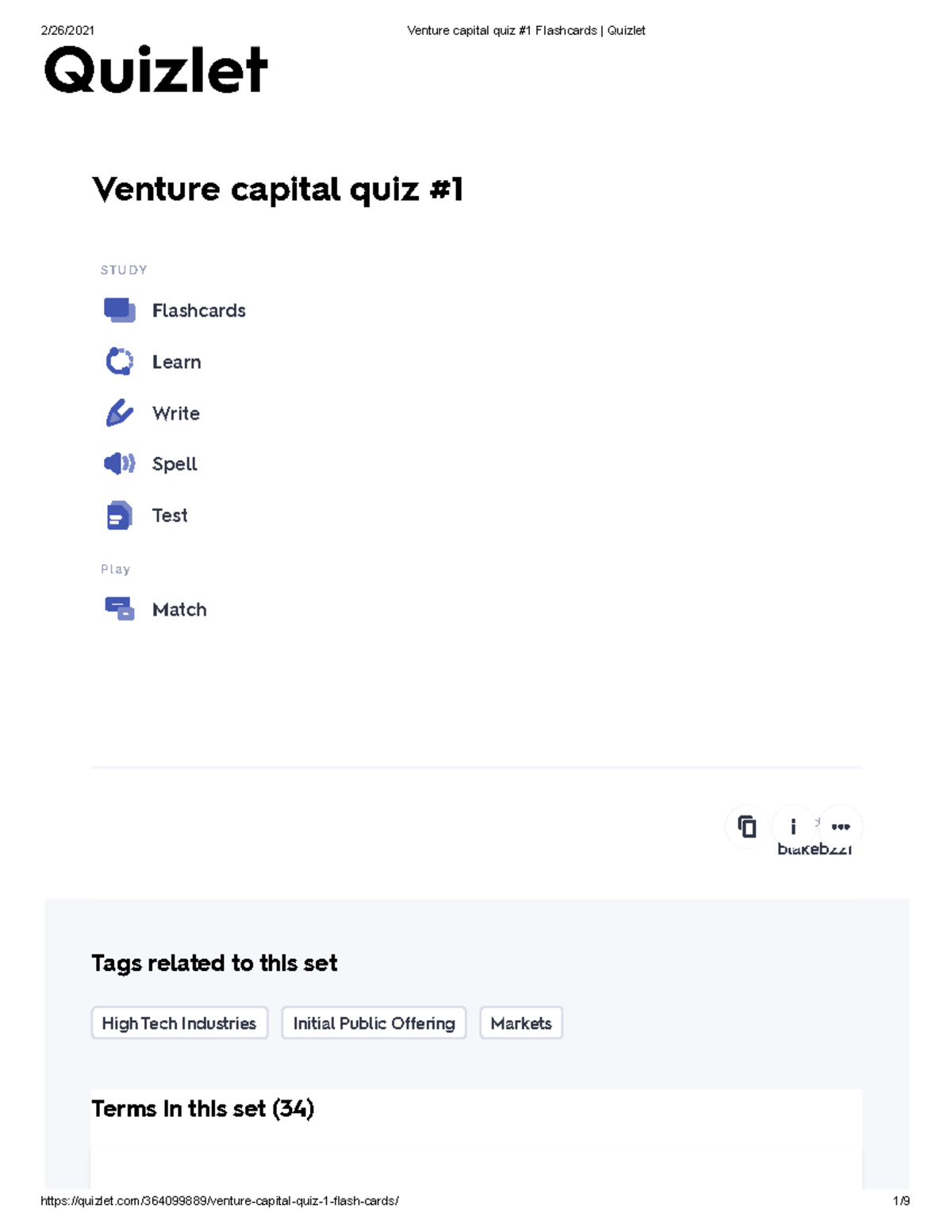Select Flashcards under the STUDY section
The image size is (952, 1232).
pyautogui.click(x=199, y=310)
